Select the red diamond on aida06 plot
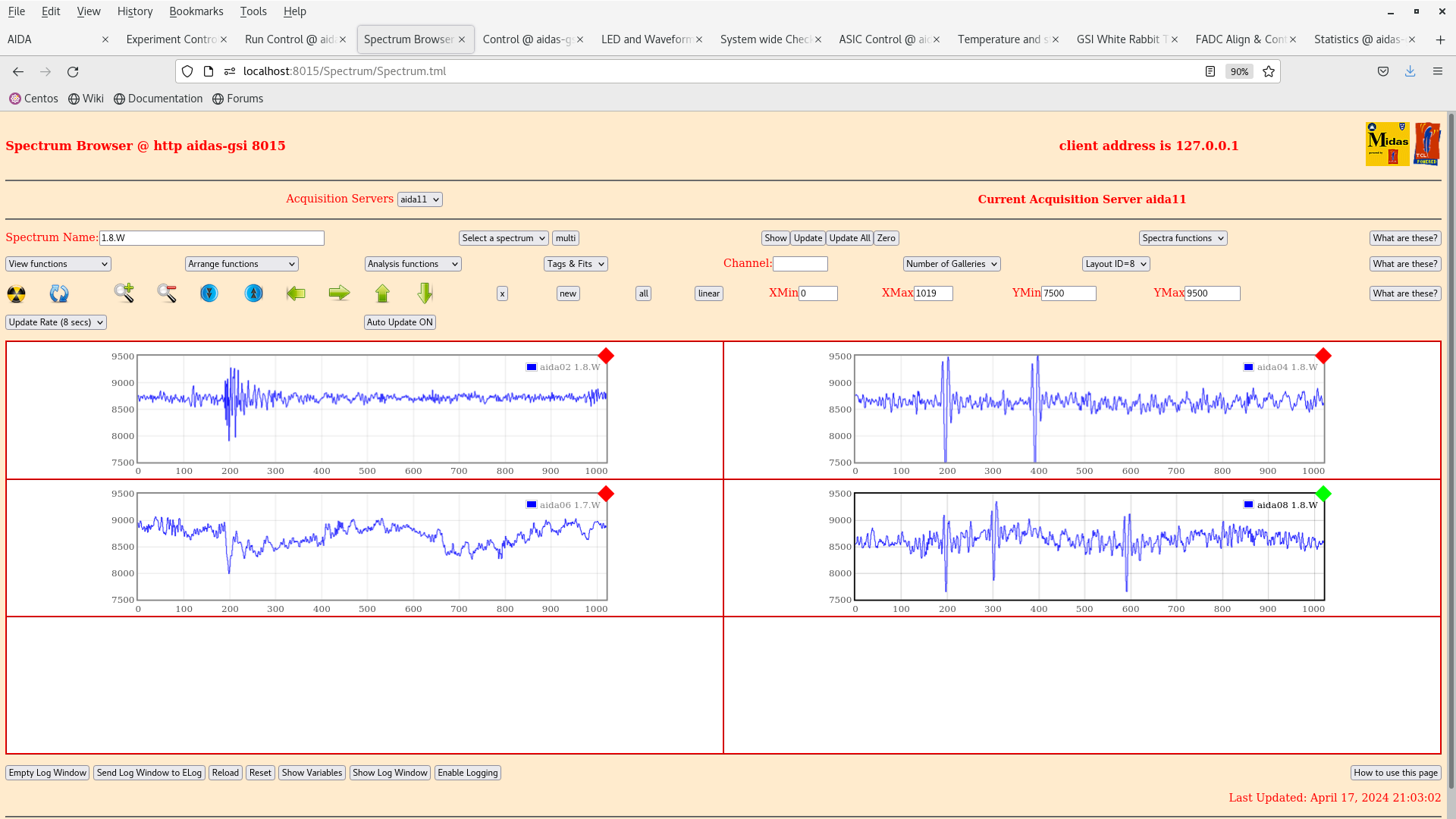The image size is (1456, 819). [606, 494]
